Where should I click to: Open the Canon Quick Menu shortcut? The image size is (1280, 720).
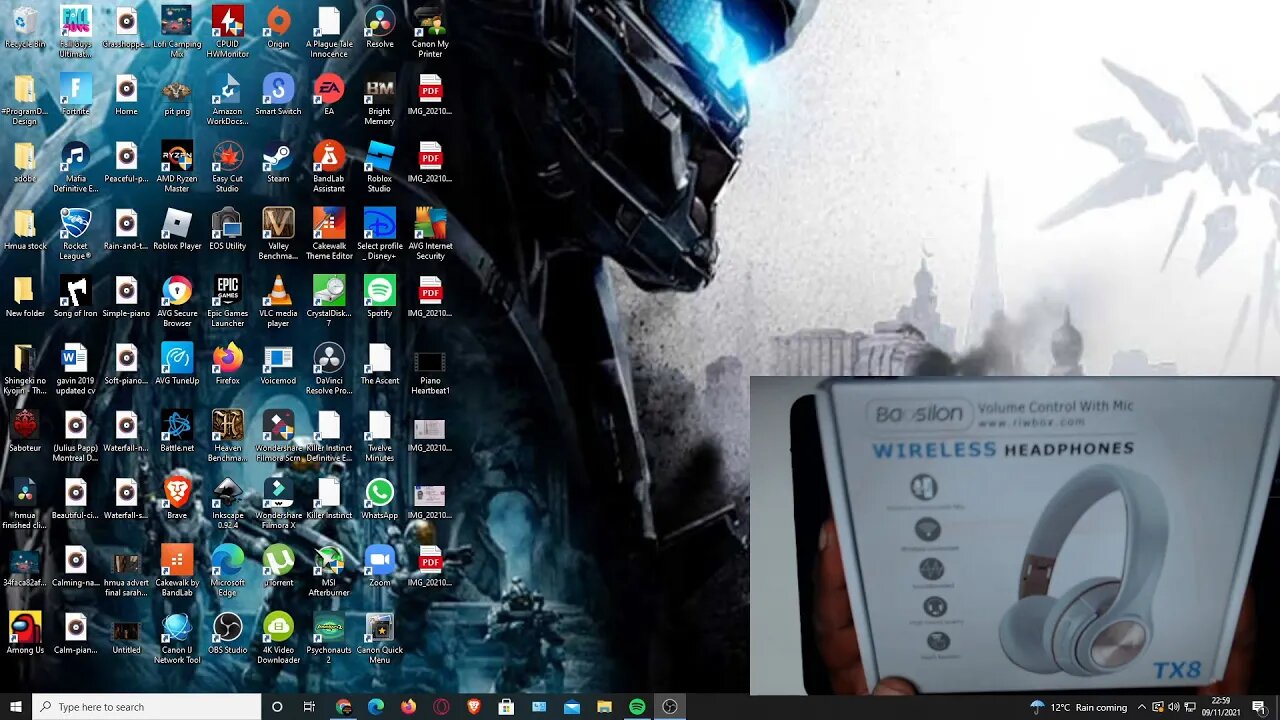(379, 636)
